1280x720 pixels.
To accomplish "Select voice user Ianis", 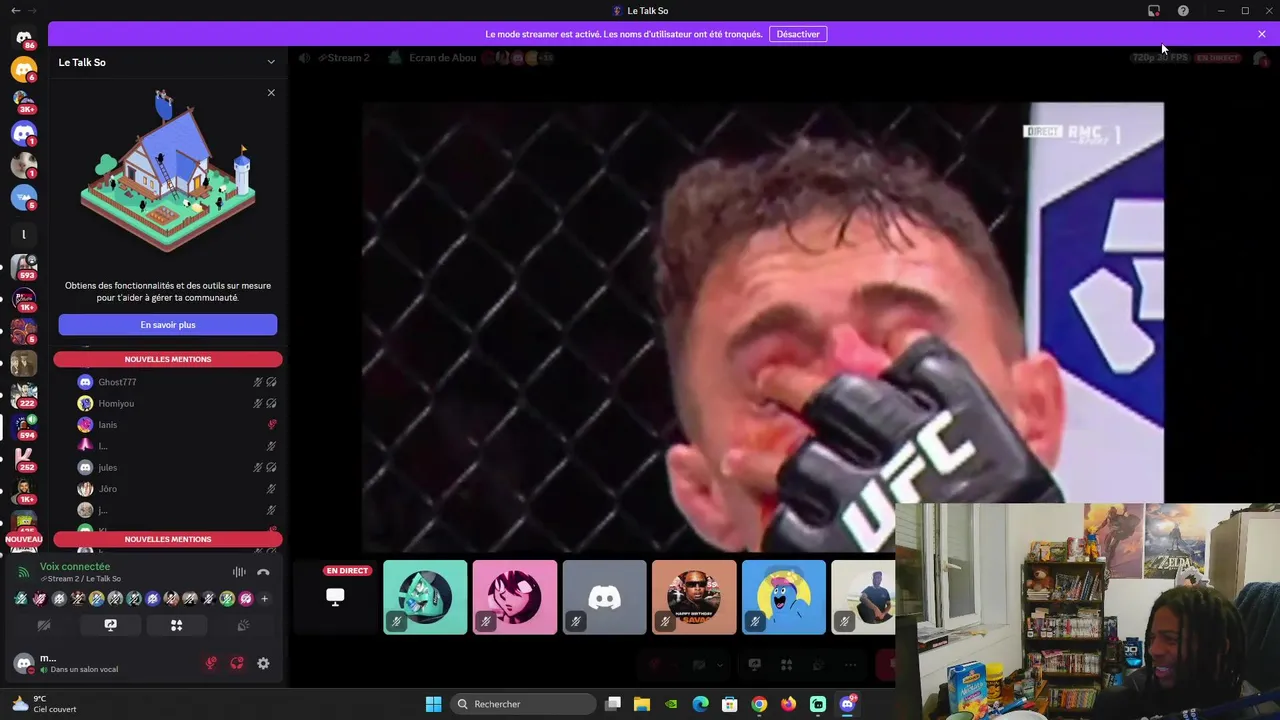I will point(107,425).
